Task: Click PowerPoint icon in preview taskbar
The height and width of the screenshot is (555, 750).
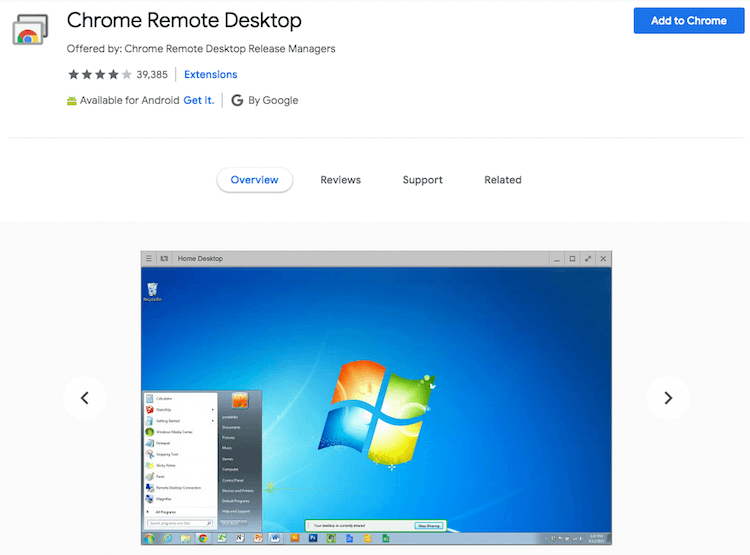Action: pyautogui.click(x=258, y=539)
